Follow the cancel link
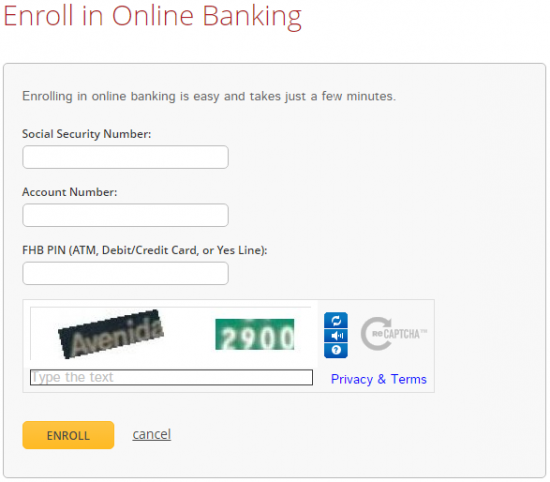 [x=152, y=434]
